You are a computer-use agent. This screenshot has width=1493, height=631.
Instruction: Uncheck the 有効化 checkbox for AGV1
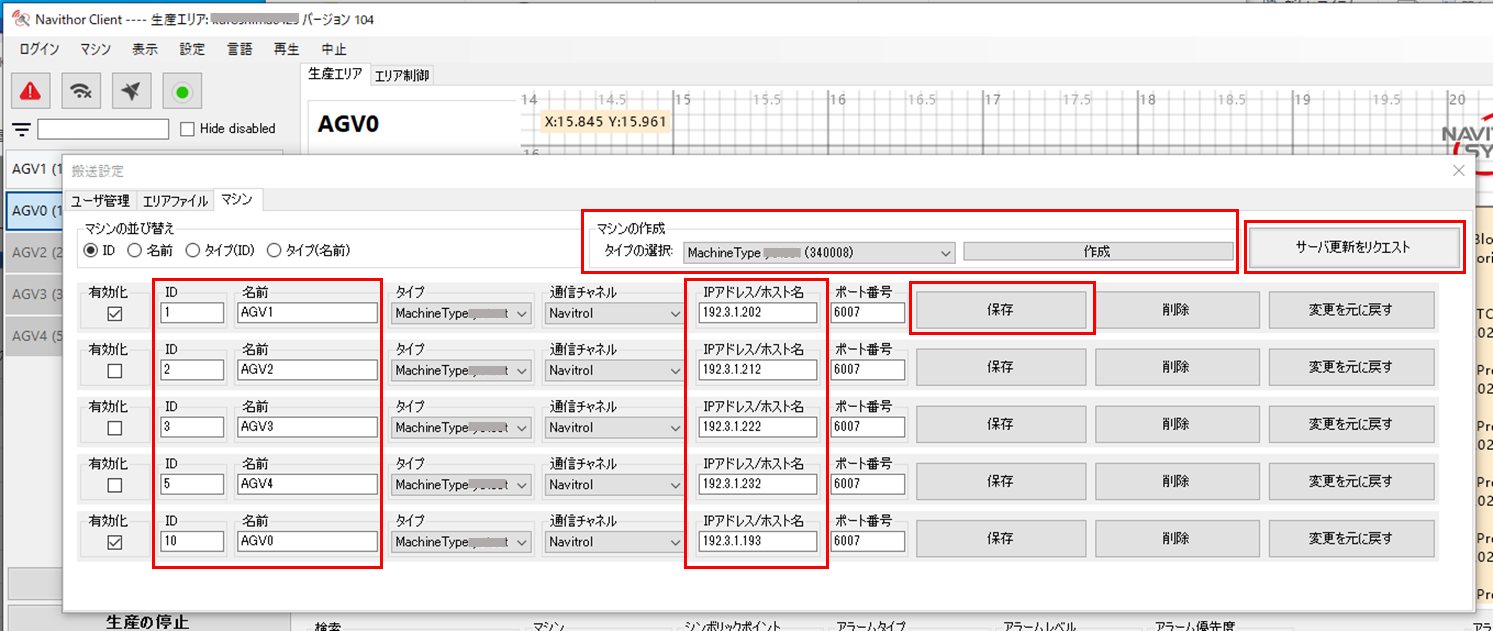point(115,314)
